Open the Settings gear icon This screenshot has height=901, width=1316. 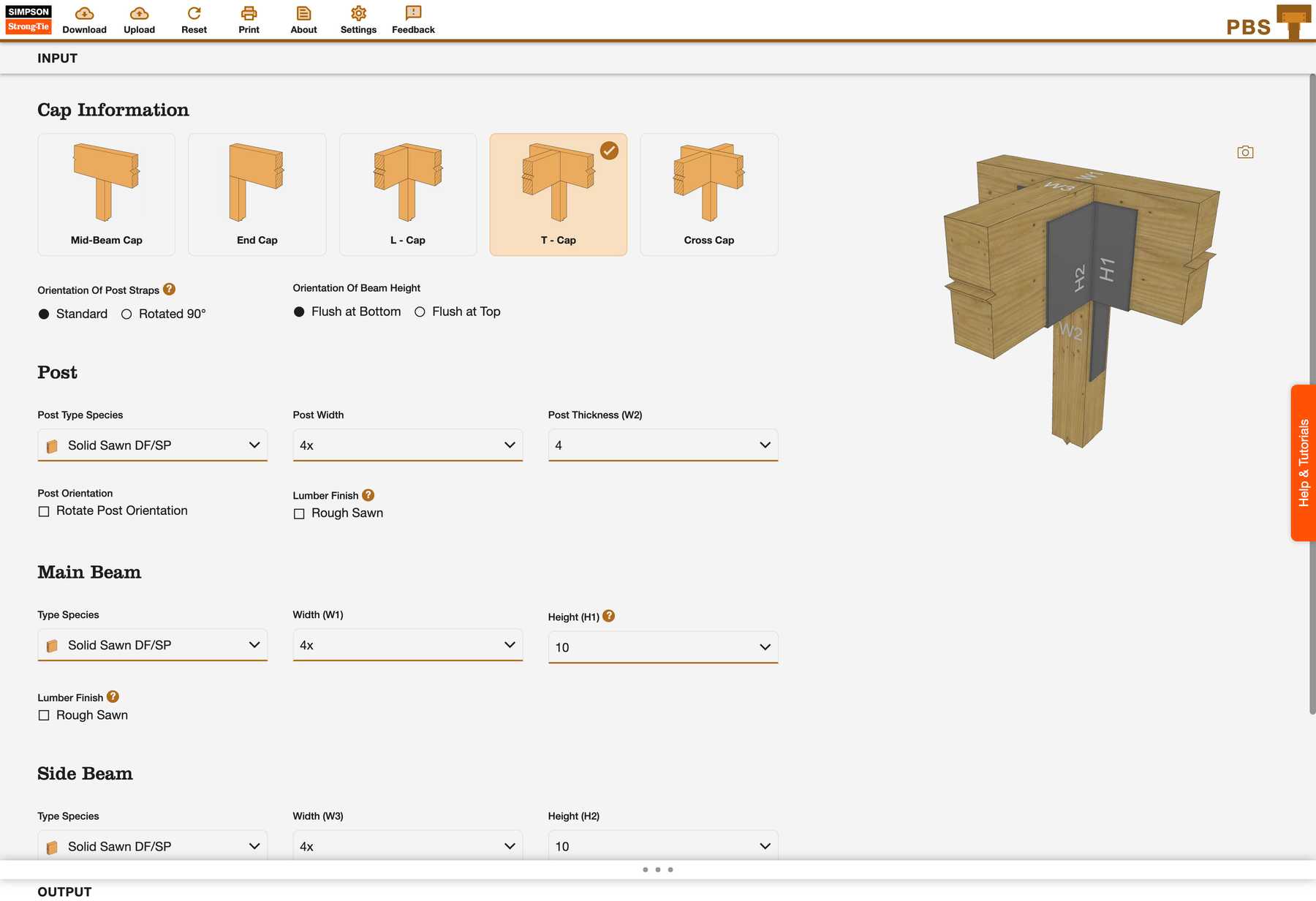pyautogui.click(x=358, y=14)
